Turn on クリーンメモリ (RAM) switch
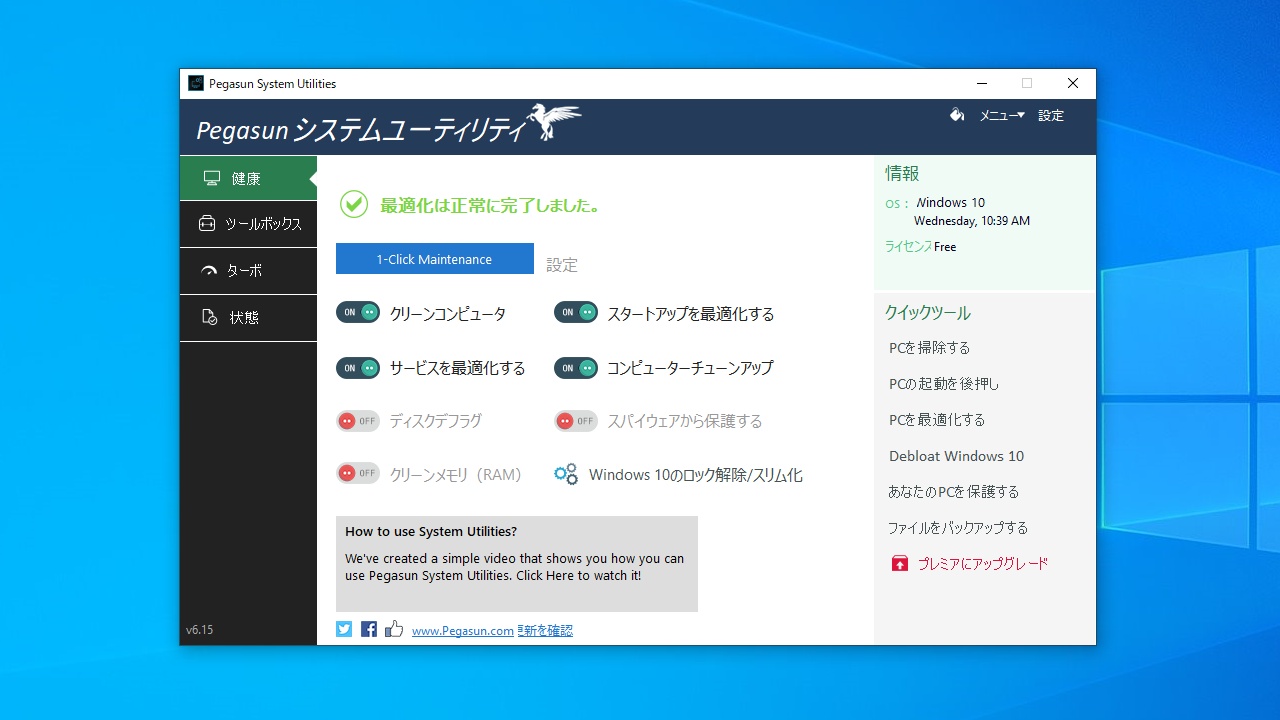 (x=358, y=473)
